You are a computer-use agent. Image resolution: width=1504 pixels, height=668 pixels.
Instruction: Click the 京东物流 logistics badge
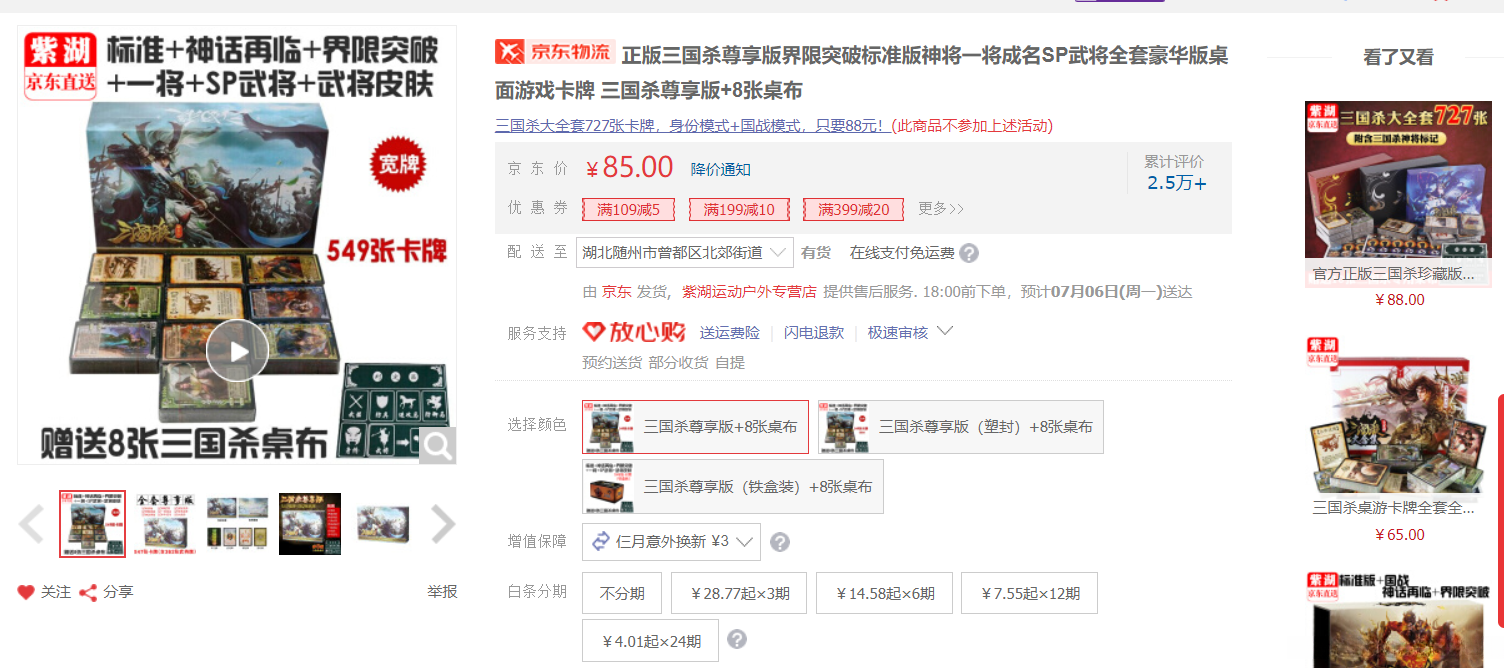(x=555, y=51)
